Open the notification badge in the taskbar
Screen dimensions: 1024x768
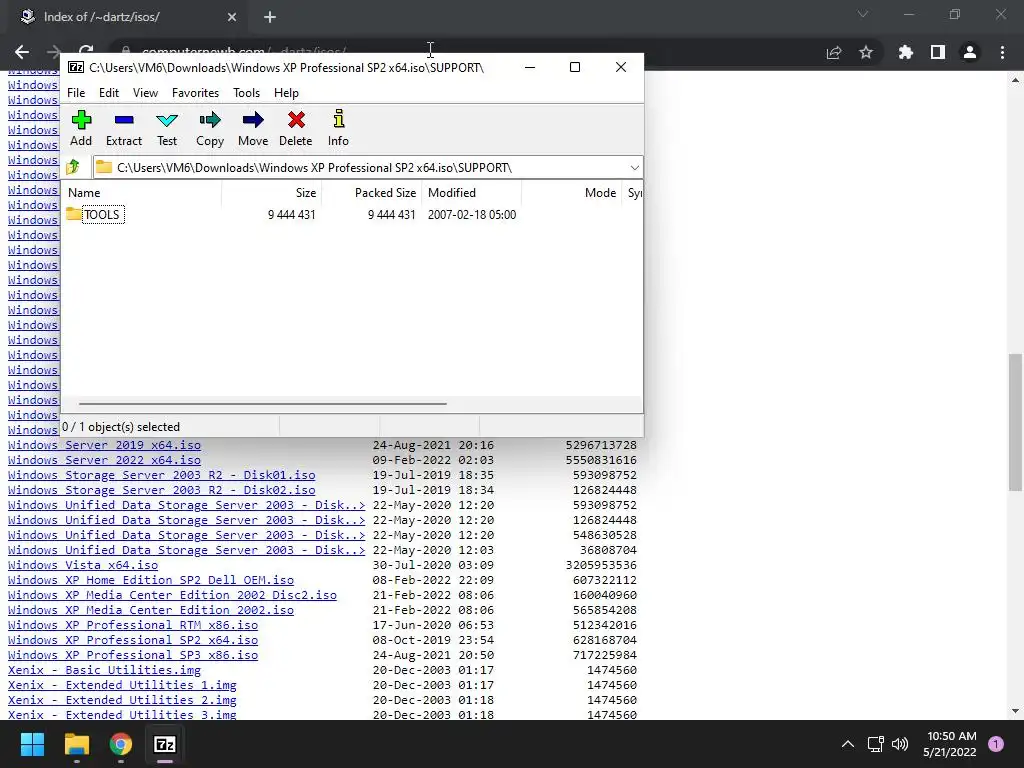996,744
